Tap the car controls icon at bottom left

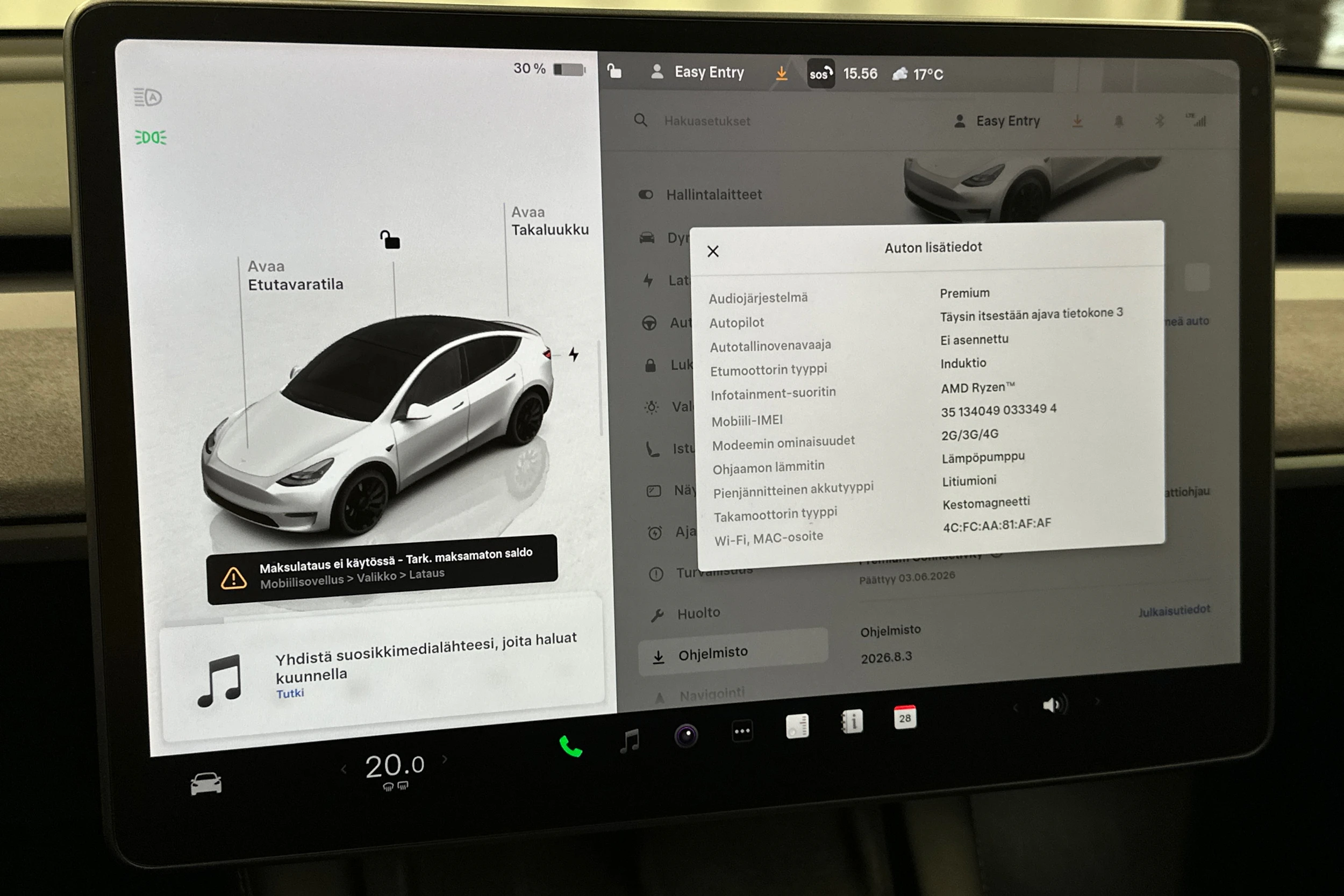click(x=206, y=784)
